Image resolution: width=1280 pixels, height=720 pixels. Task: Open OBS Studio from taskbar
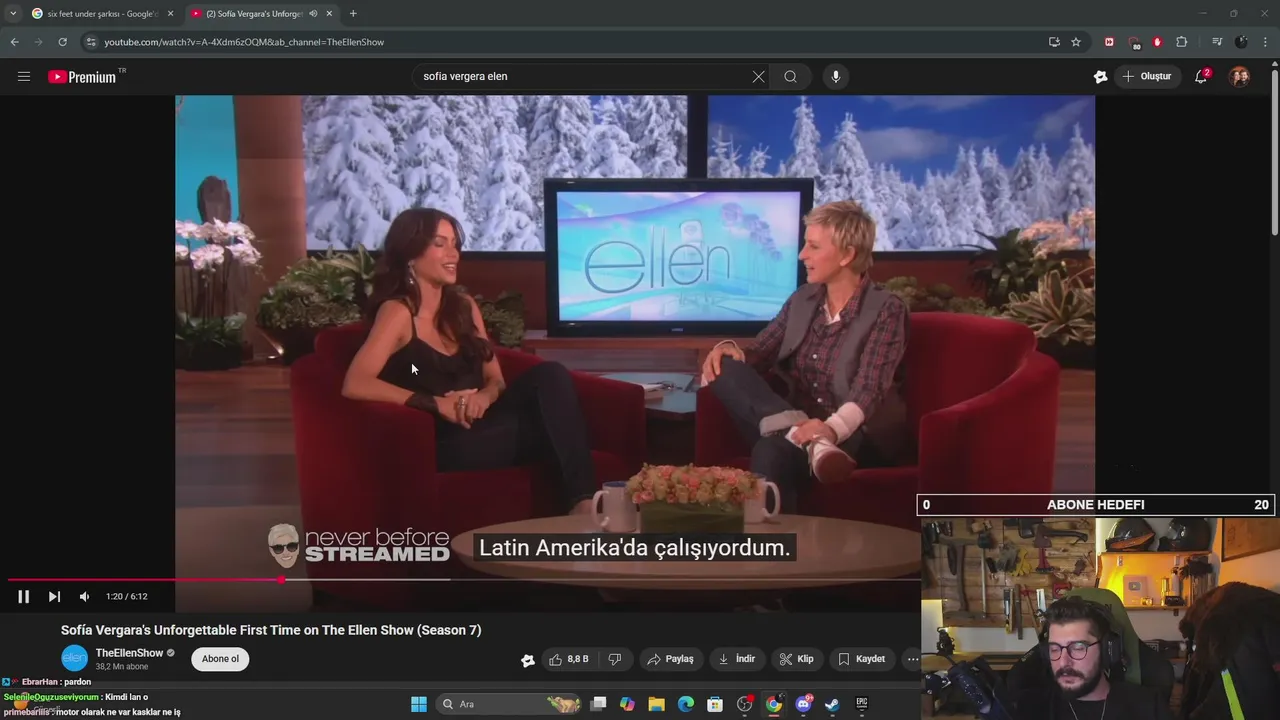click(744, 704)
